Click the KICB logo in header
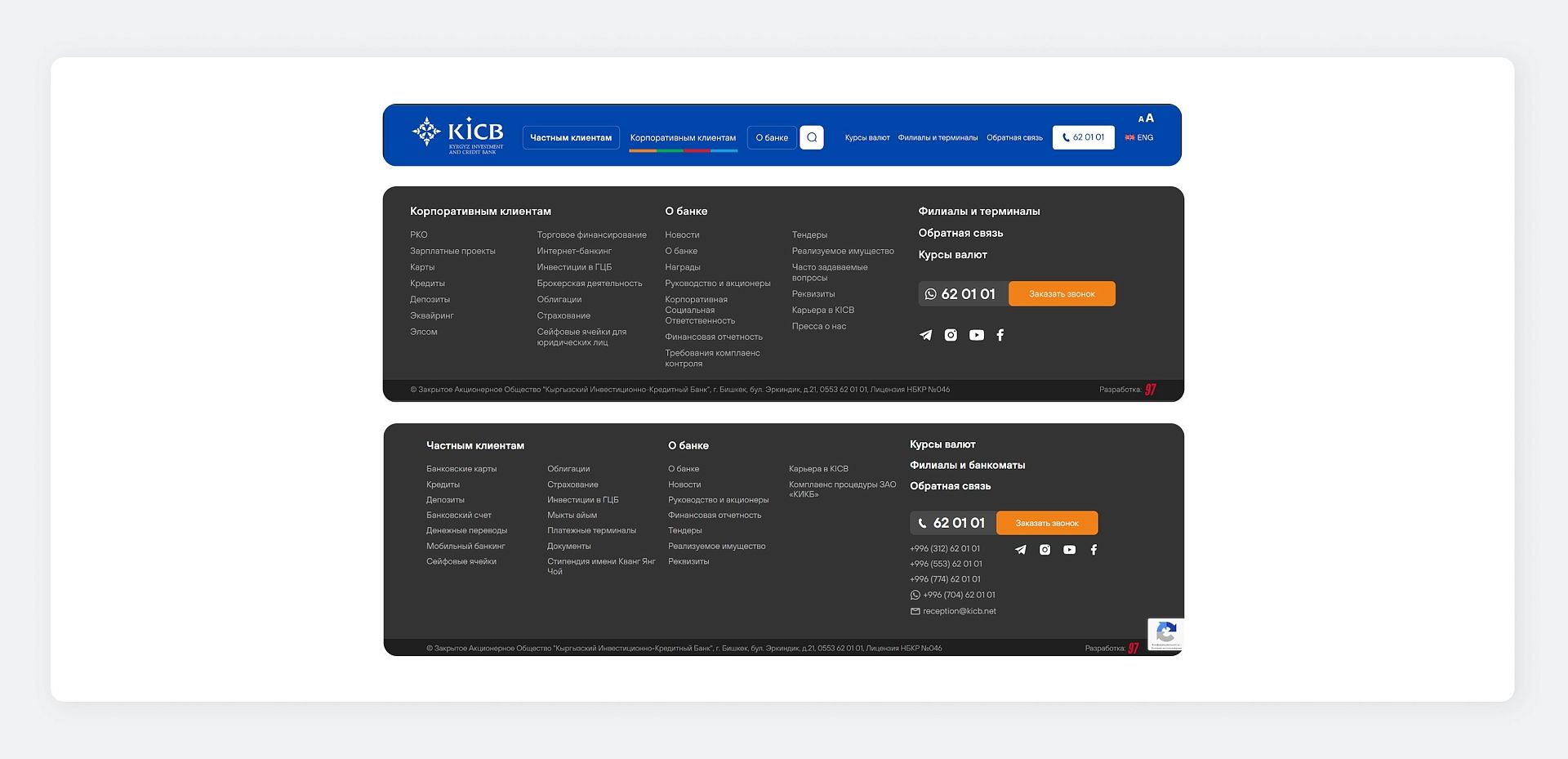This screenshot has height=759, width=1568. point(458,135)
